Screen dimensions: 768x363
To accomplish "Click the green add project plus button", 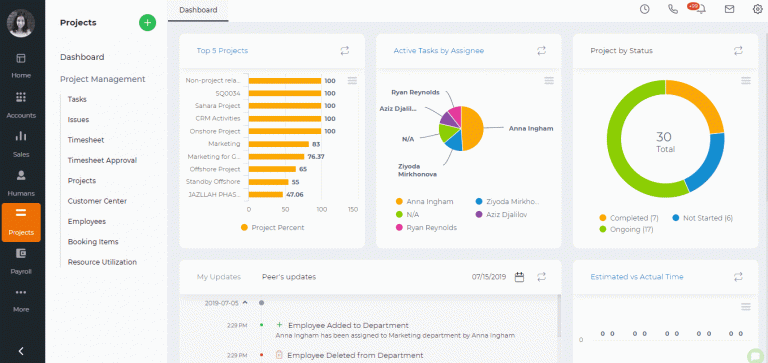I will point(147,23).
